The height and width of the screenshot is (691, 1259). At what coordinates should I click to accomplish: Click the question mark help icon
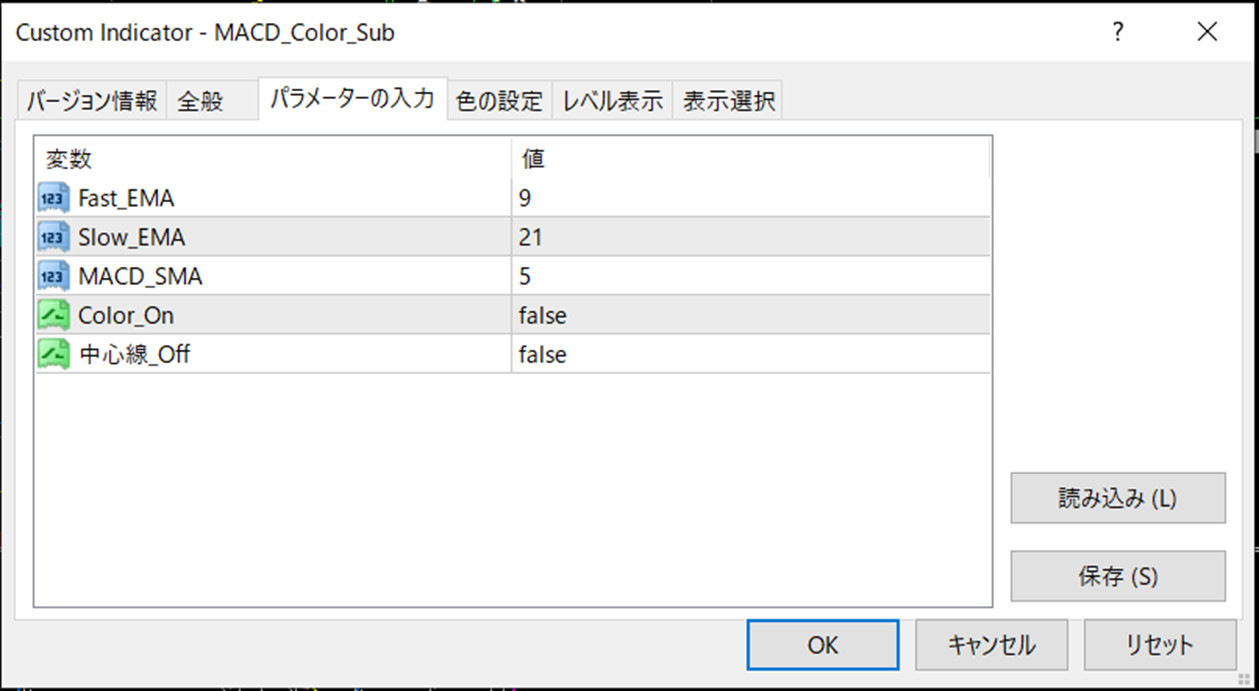1118,32
